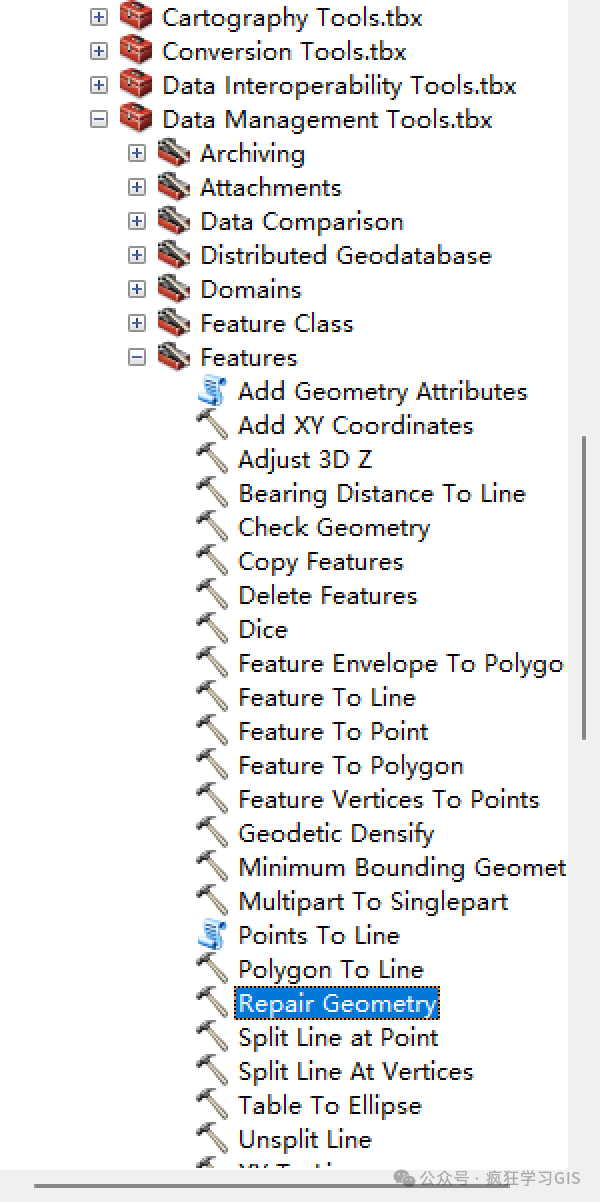Click the Dice tool hammer icon
The width and height of the screenshot is (600, 1202).
point(212,629)
